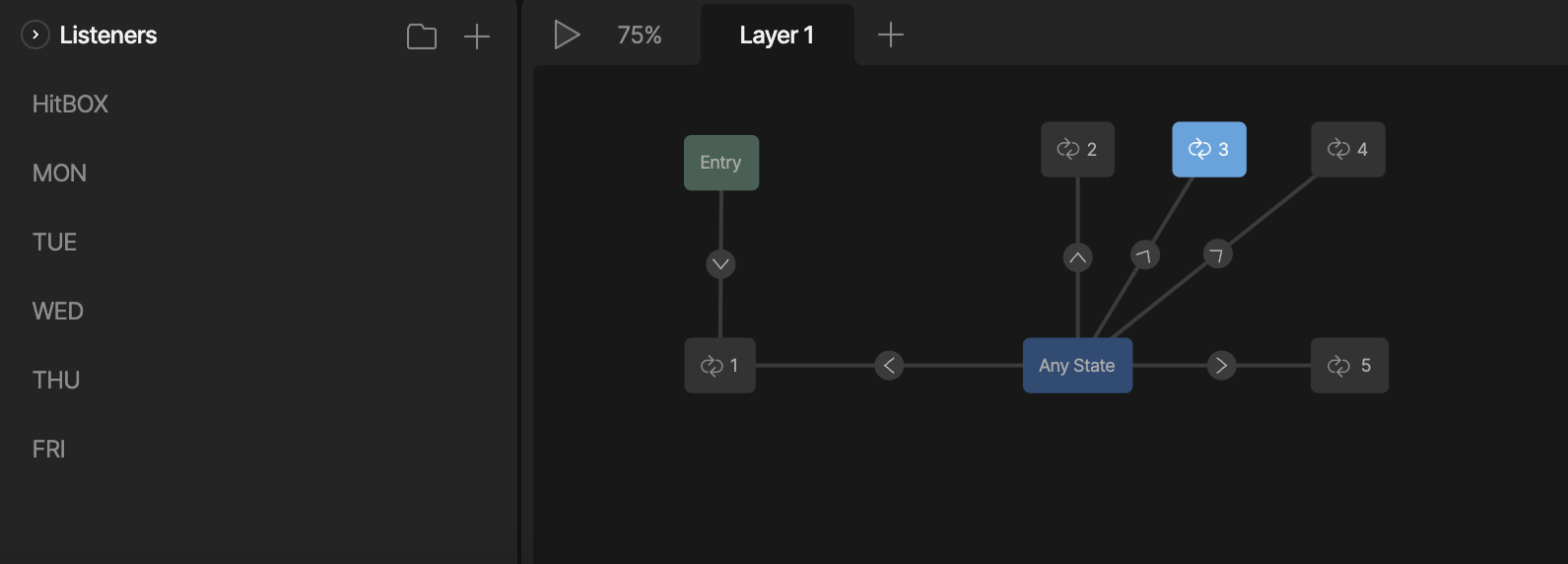Screen dimensions: 1568x564
Task: Click the loop icon on state 4
Action: click(x=1338, y=150)
